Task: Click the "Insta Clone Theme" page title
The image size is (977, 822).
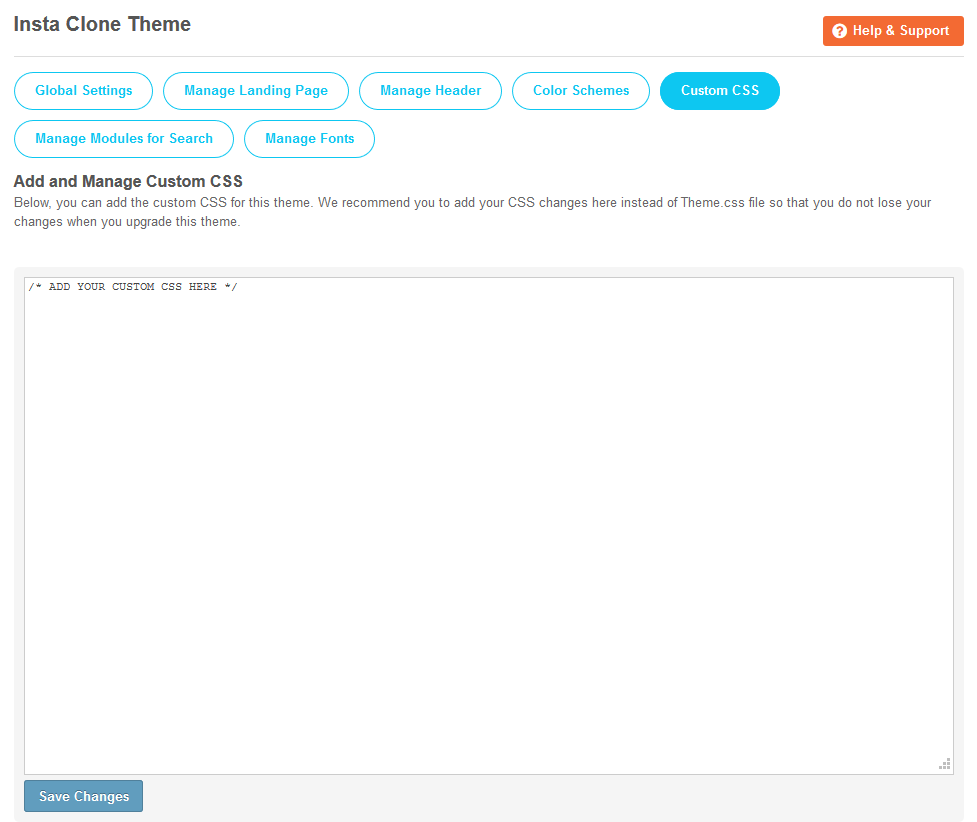Action: pos(102,24)
